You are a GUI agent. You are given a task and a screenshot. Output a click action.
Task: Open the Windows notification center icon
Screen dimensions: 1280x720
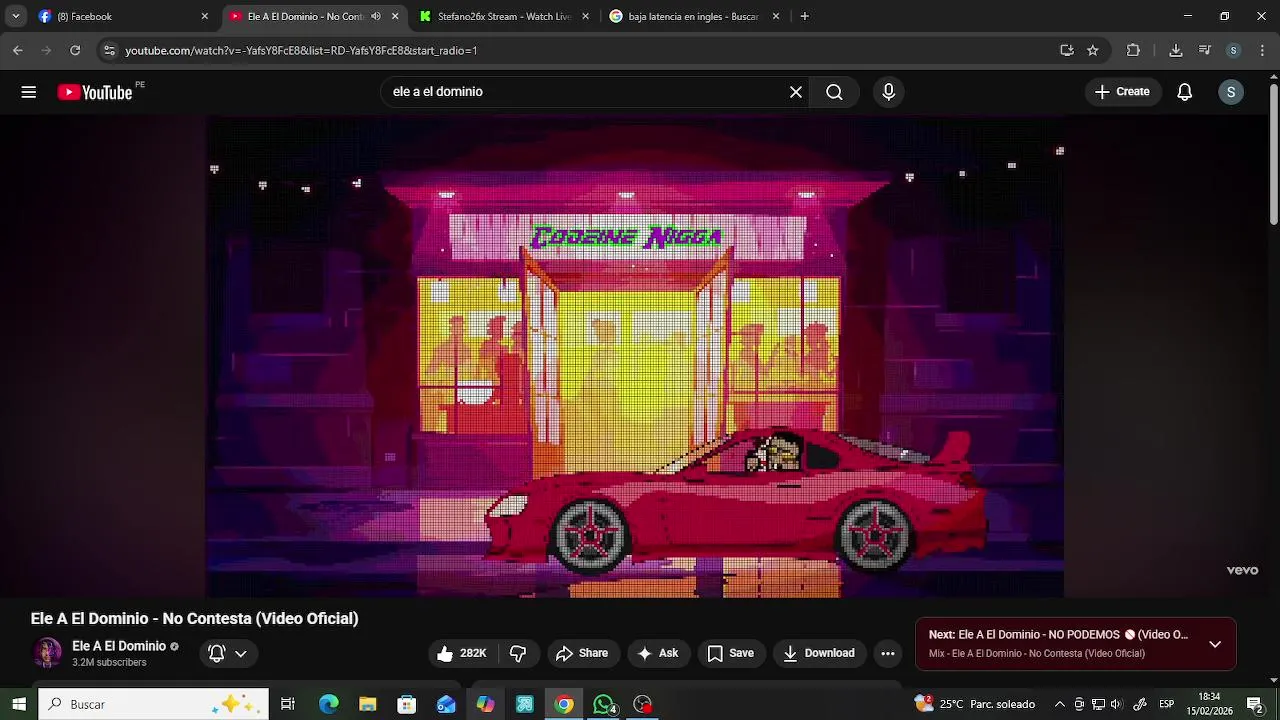pos(1255,704)
